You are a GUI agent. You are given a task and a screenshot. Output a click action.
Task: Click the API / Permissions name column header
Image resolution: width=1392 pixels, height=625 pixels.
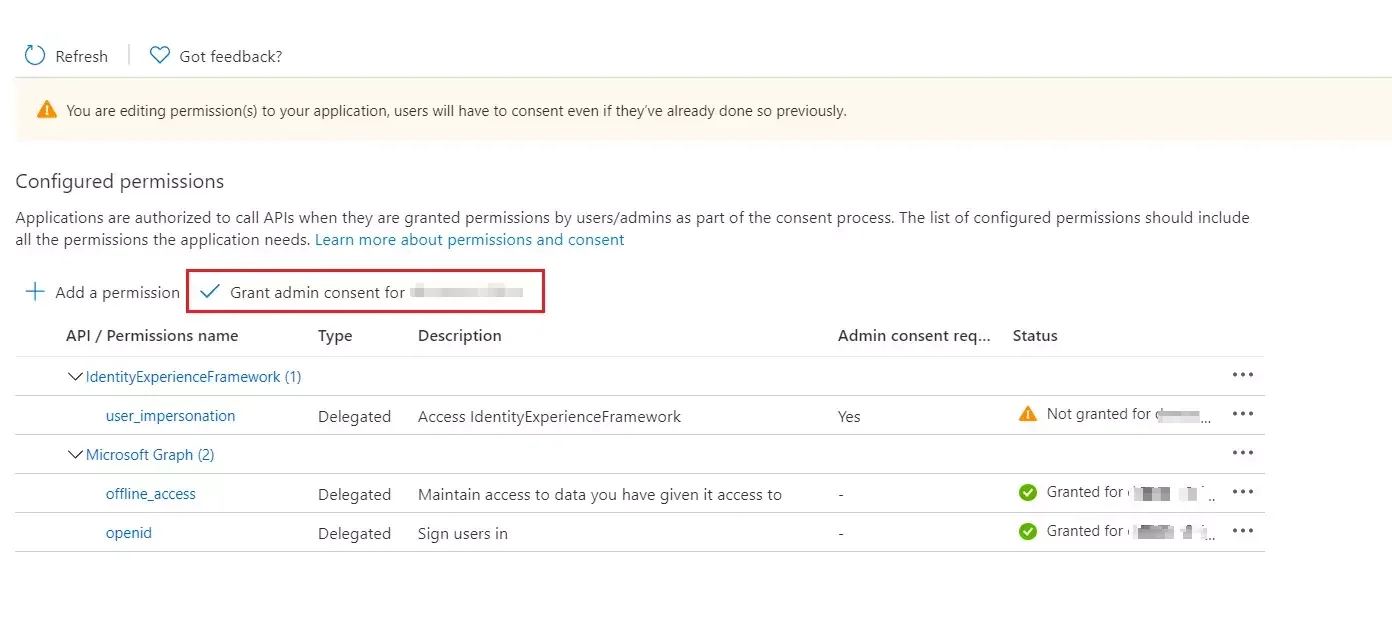click(152, 335)
